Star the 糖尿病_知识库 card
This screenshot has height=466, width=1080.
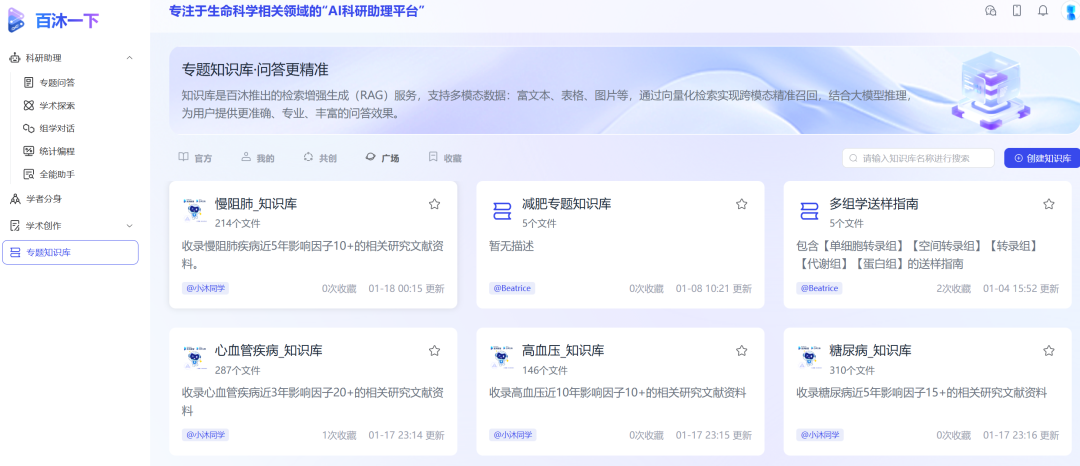click(x=1048, y=350)
